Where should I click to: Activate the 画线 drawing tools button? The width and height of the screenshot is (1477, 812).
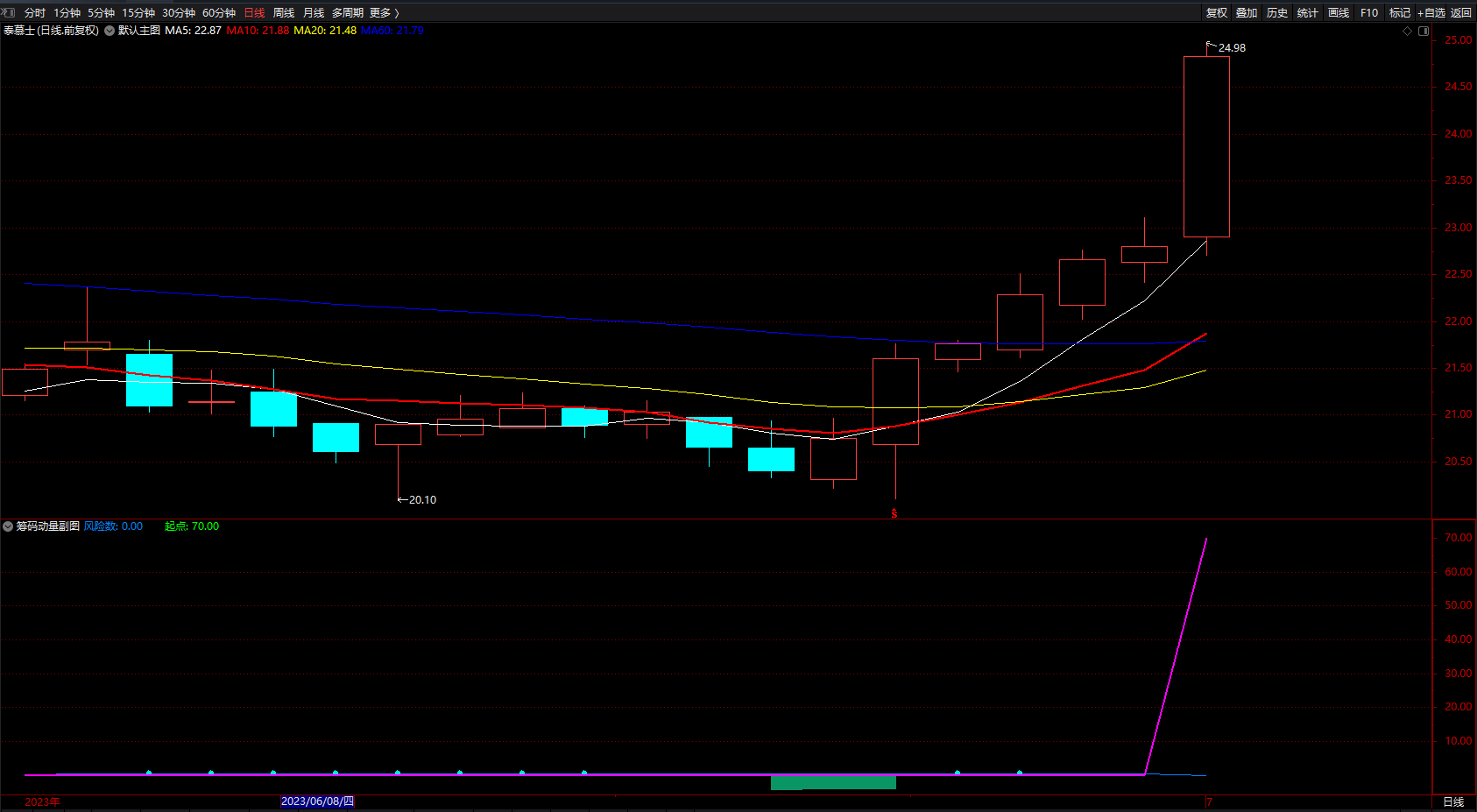[x=1339, y=13]
